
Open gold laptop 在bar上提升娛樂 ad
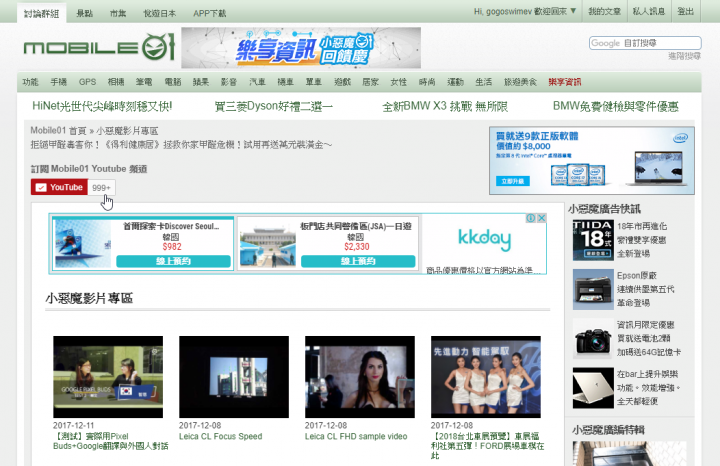[x=593, y=388]
